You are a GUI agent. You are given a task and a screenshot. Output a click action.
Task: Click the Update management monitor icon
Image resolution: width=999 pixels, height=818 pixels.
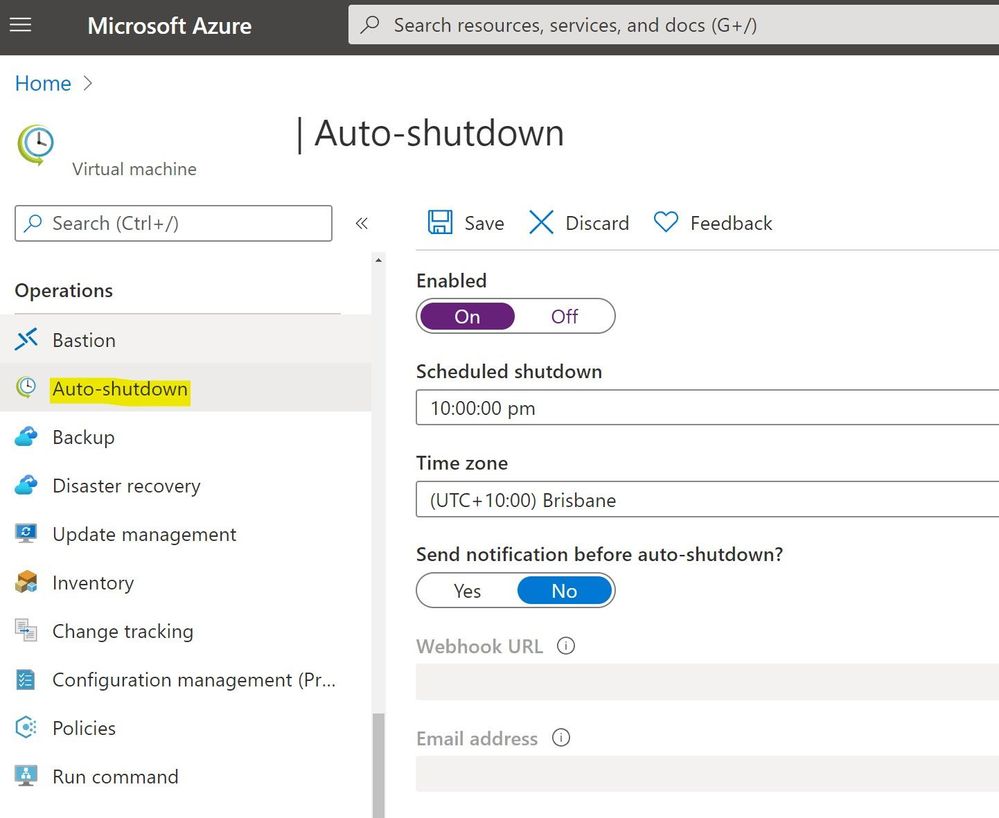pos(26,533)
